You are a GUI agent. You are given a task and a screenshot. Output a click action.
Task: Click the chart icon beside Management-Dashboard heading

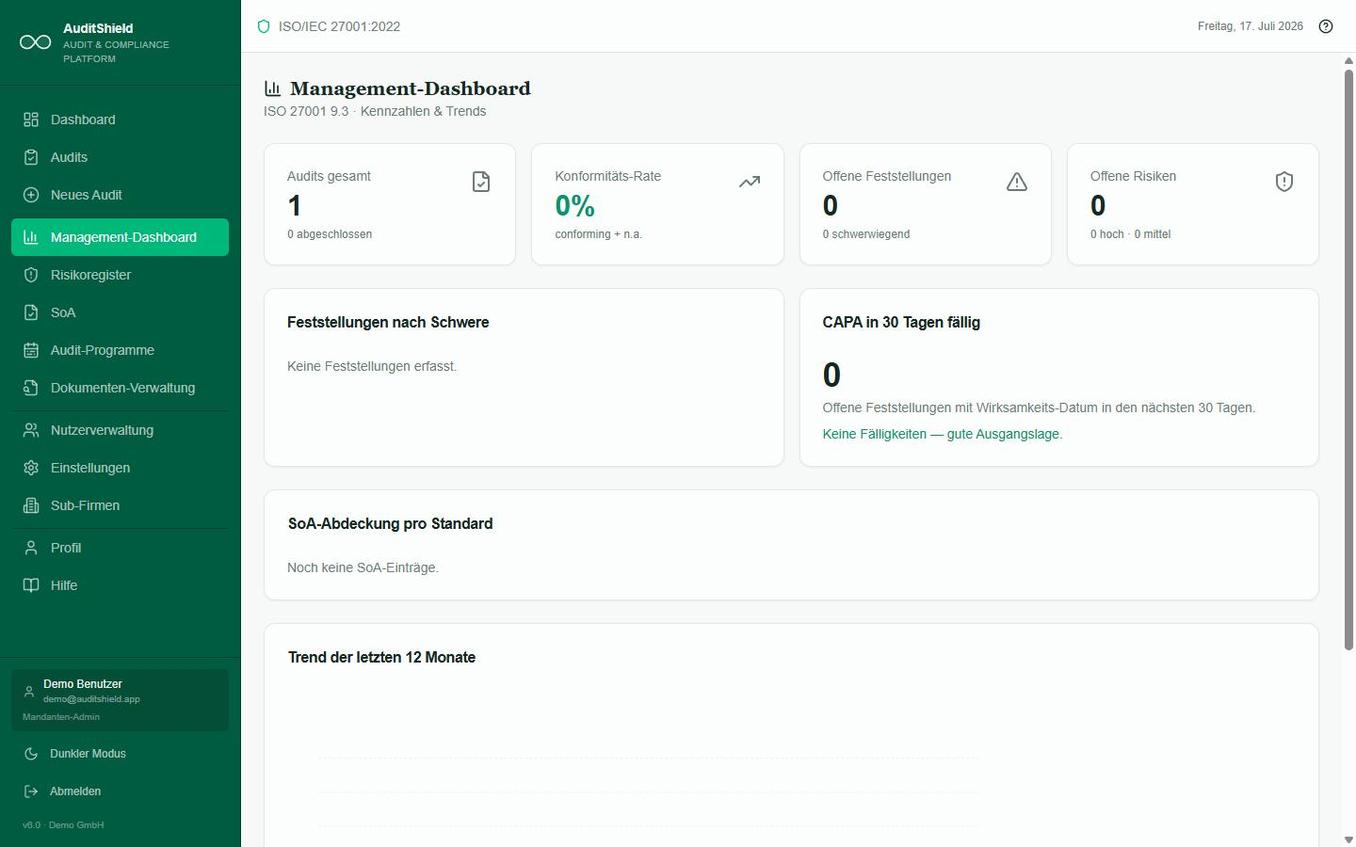[273, 89]
